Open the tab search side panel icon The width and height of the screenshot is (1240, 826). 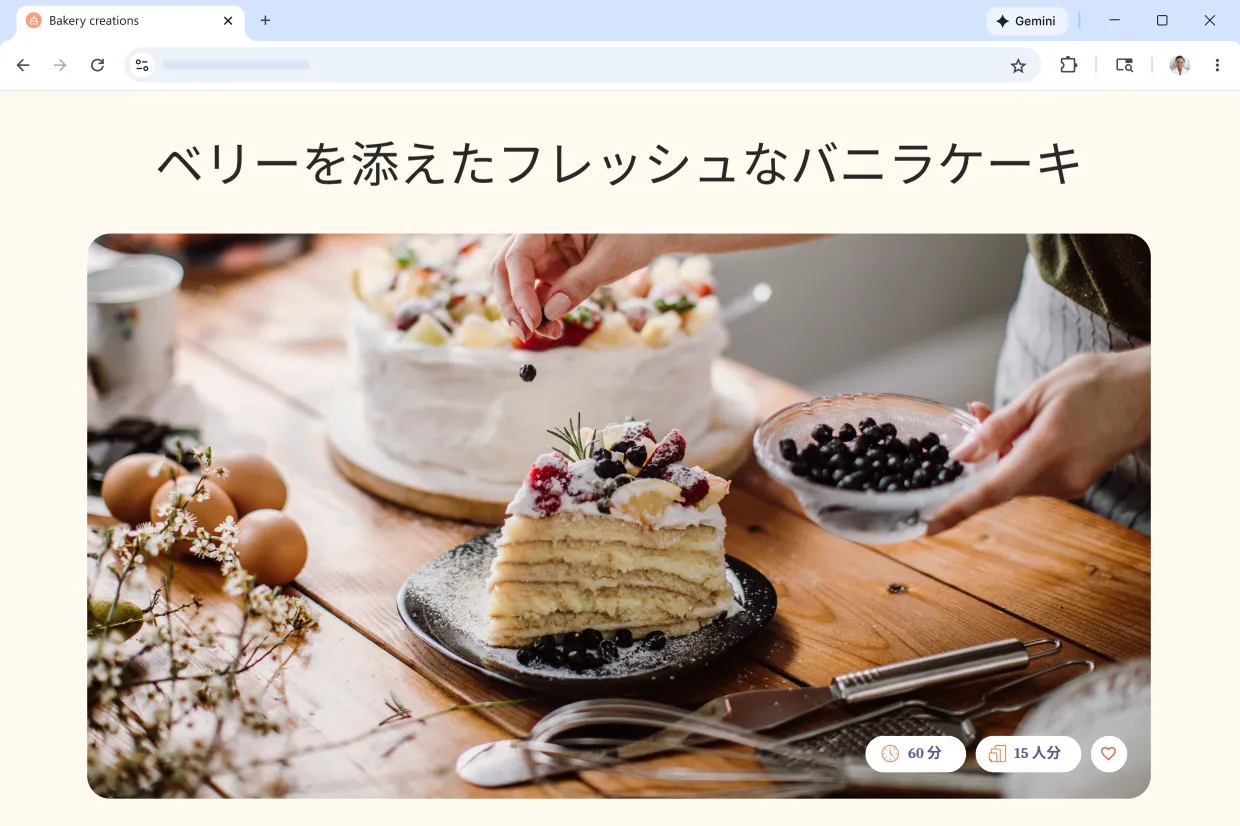pos(1124,65)
